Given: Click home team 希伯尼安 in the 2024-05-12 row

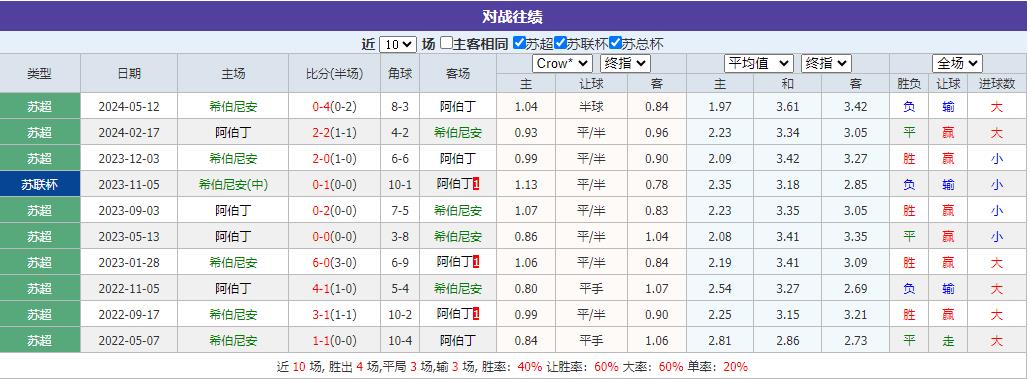Looking at the screenshot, I should (233, 107).
